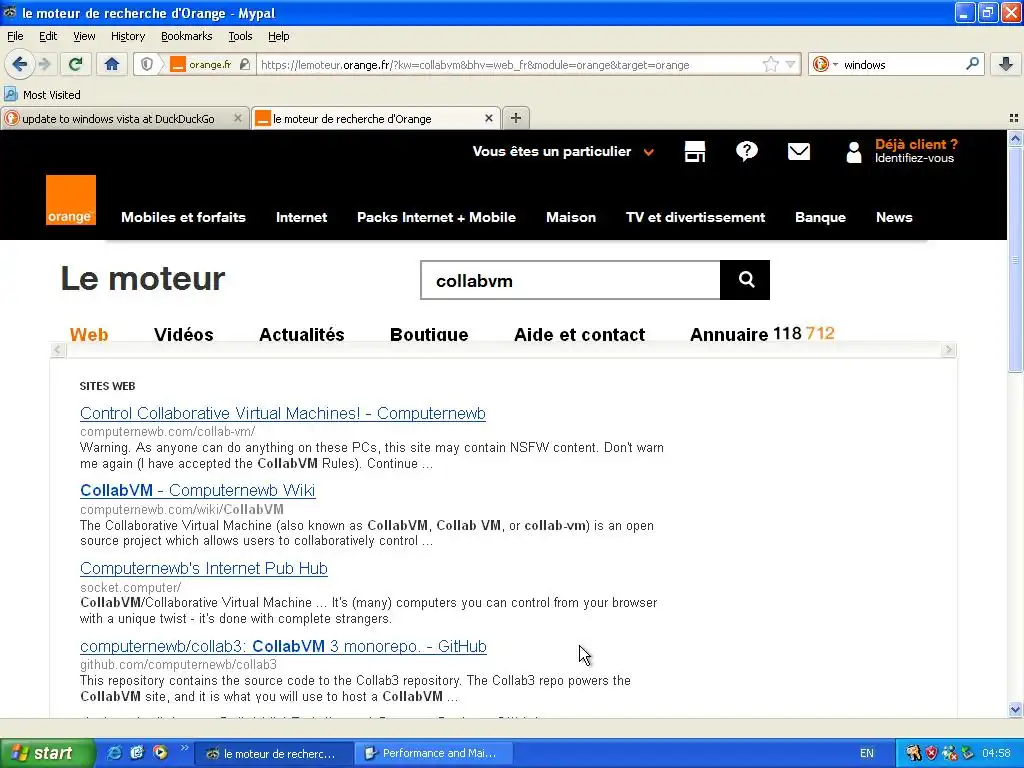1024x768 pixels.
Task: Go back with the browser Back arrow
Action: (x=20, y=64)
